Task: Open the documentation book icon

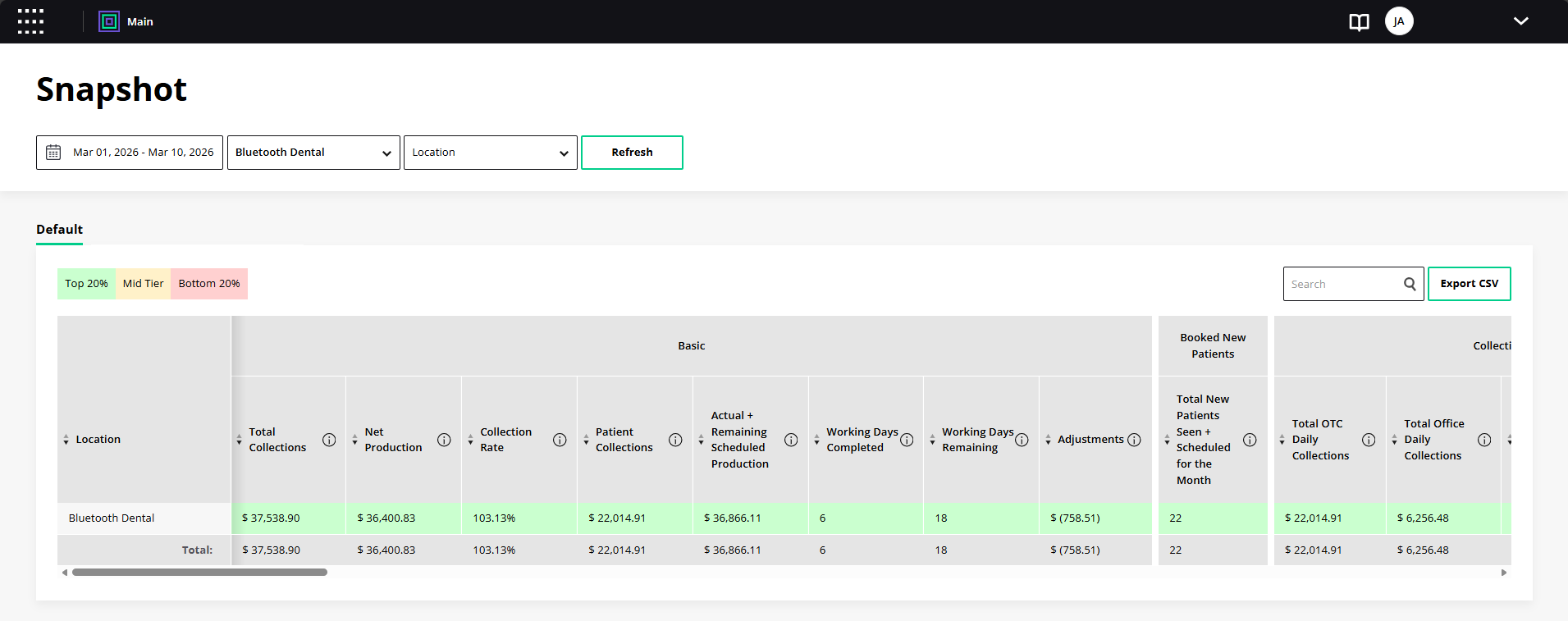Action: click(x=1359, y=22)
